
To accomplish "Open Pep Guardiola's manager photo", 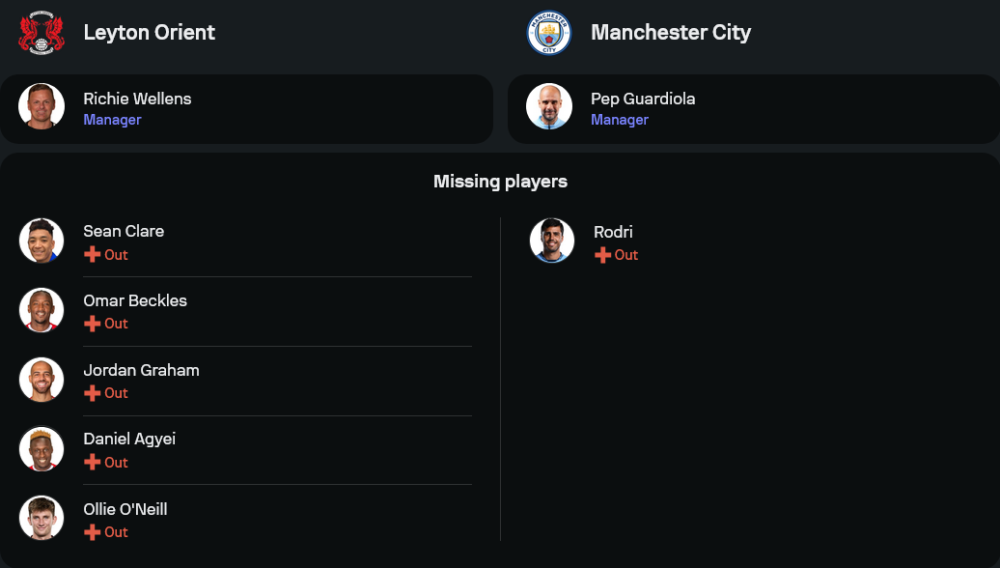I will point(549,106).
